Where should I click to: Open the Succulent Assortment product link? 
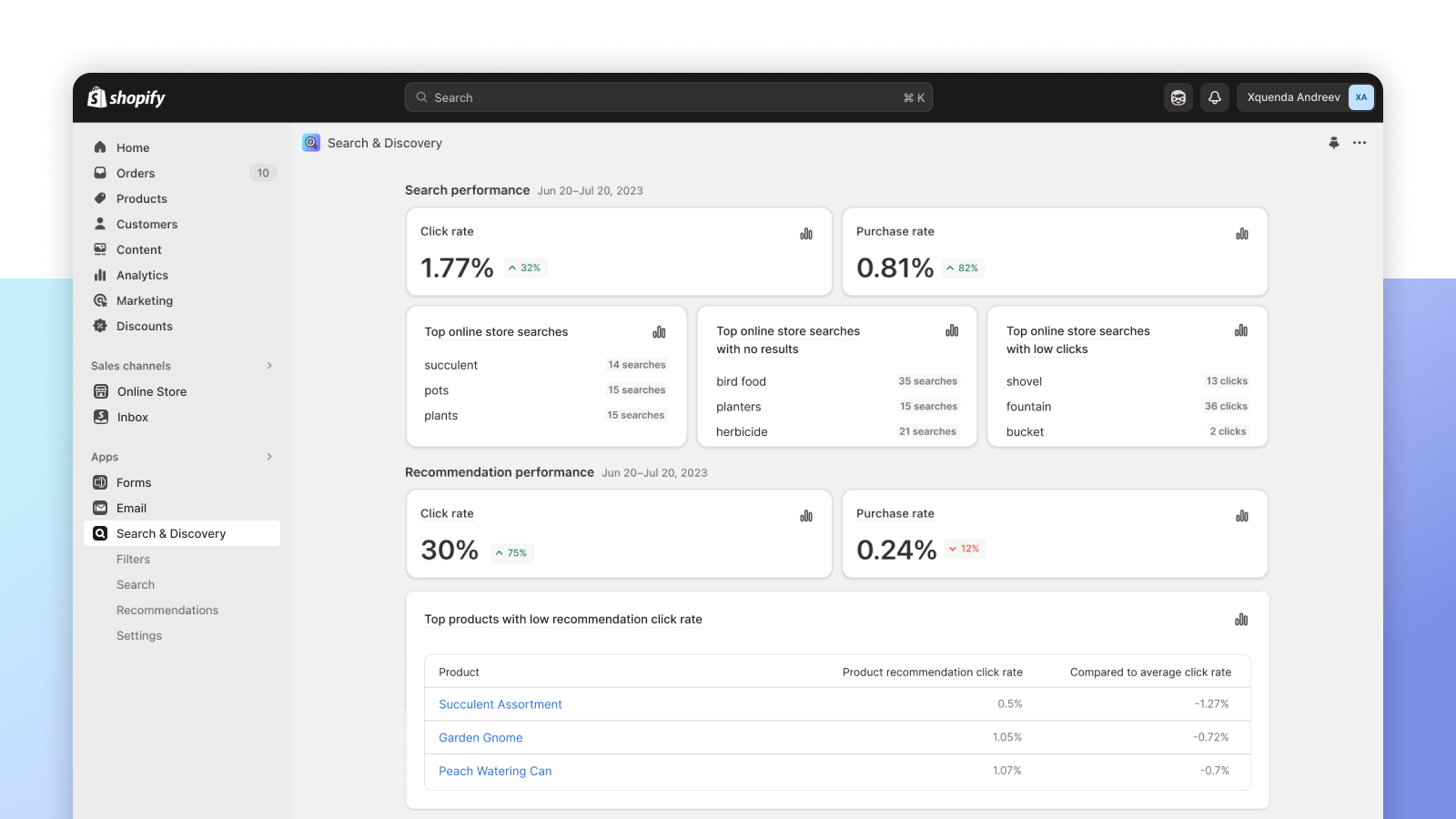point(500,703)
